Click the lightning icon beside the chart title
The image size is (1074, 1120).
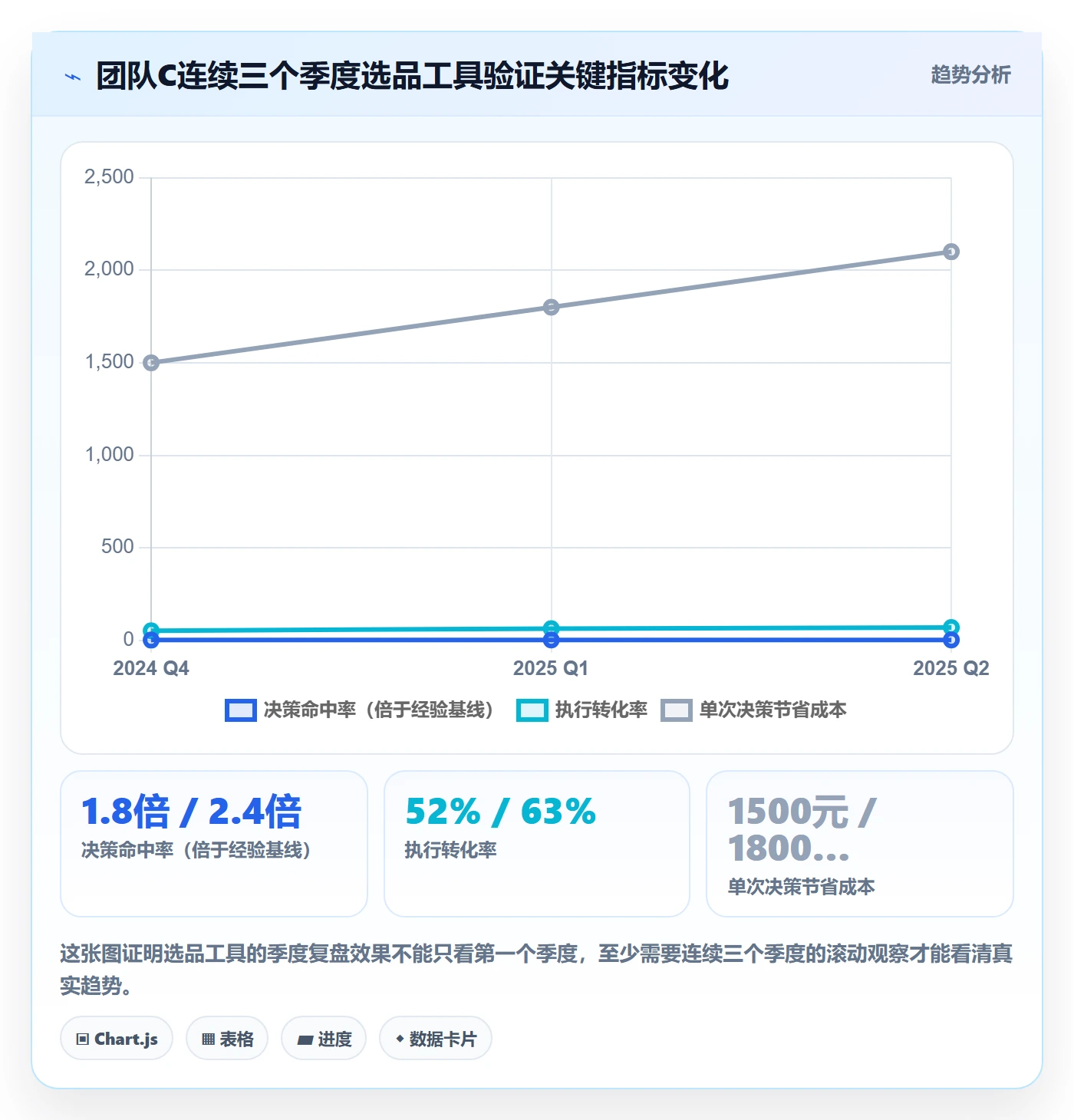(x=73, y=77)
